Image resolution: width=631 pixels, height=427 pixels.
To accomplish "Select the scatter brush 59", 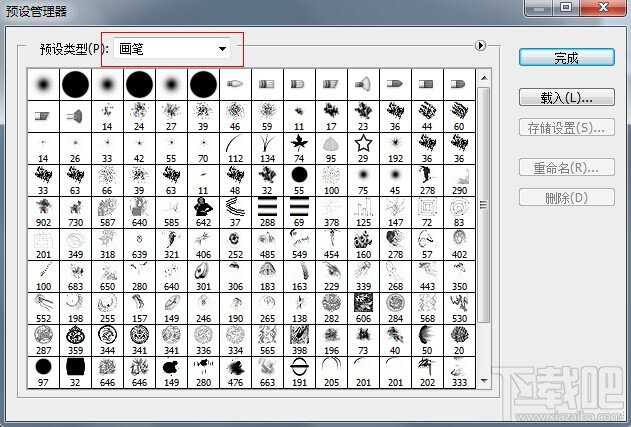I will pyautogui.click(x=267, y=116).
